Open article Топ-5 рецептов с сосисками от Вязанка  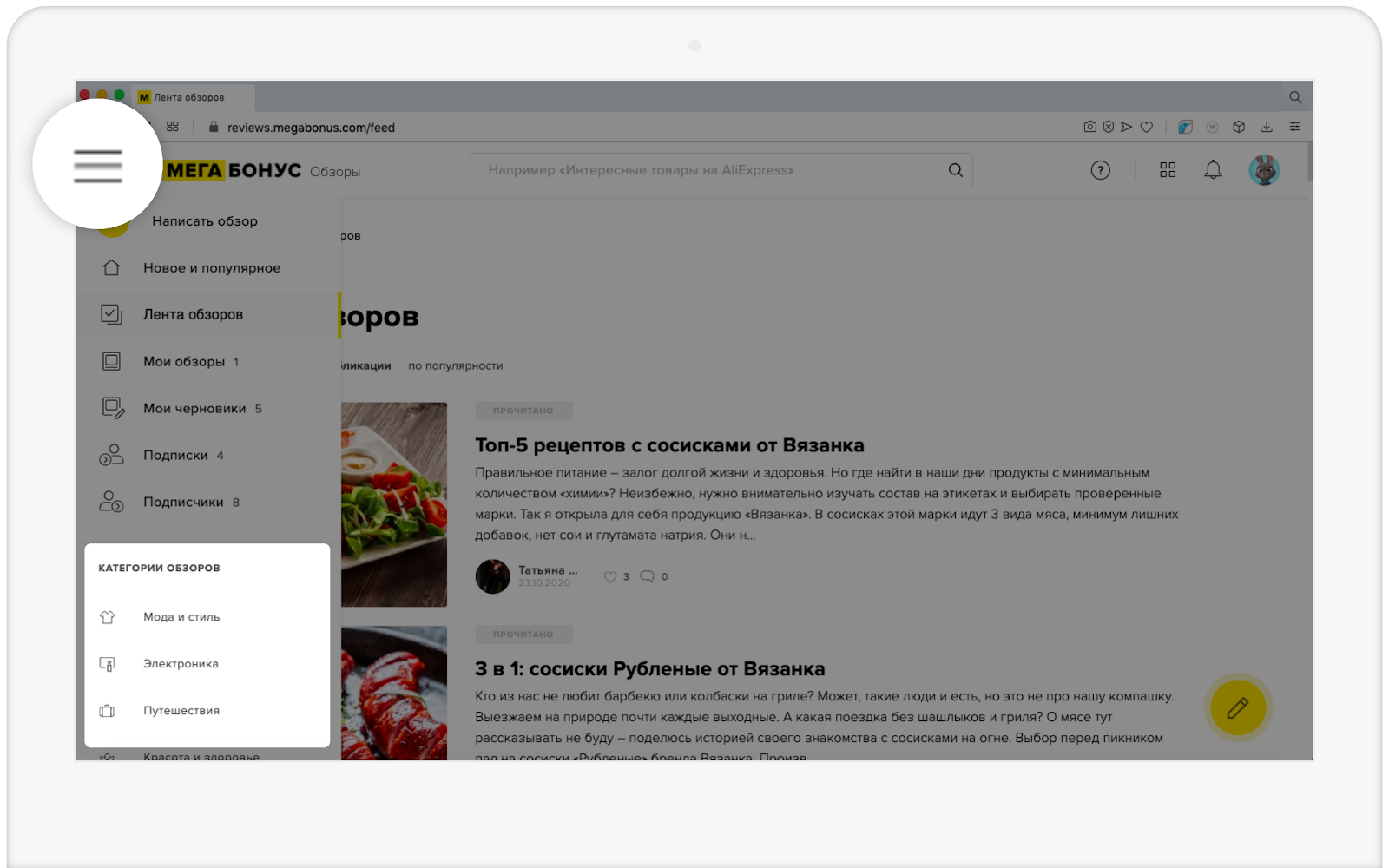click(669, 445)
